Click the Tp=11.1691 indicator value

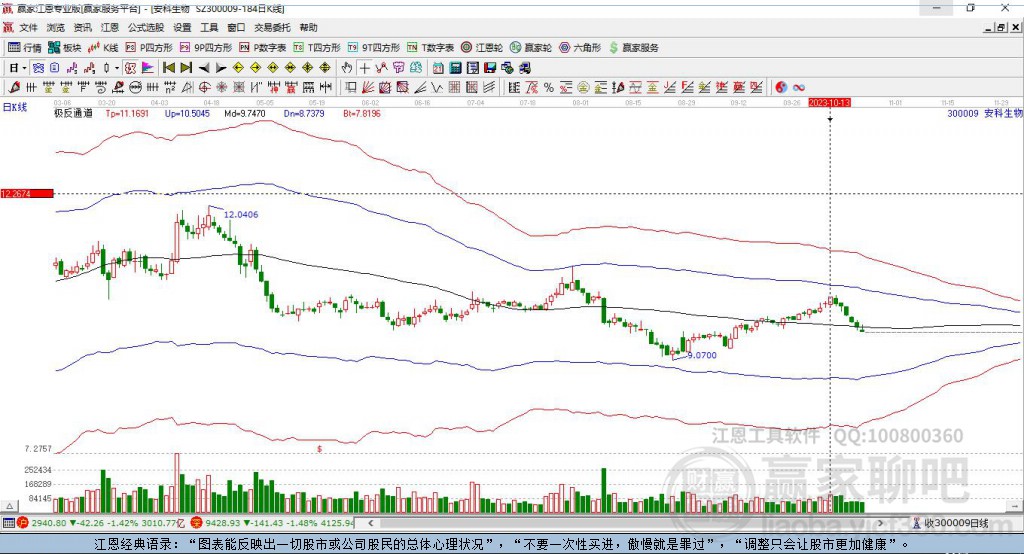pyautogui.click(x=127, y=113)
